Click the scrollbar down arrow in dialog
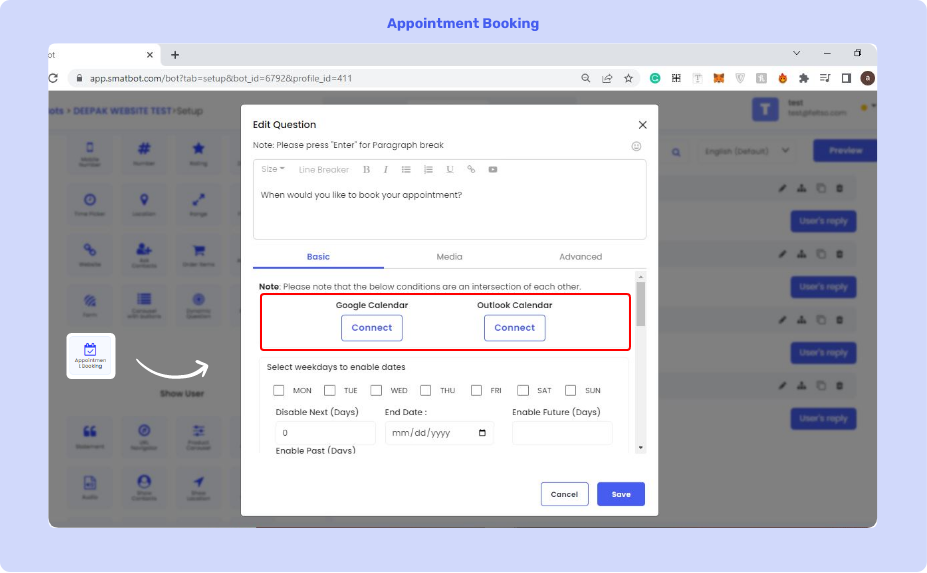The height and width of the screenshot is (573, 927). coord(640,448)
